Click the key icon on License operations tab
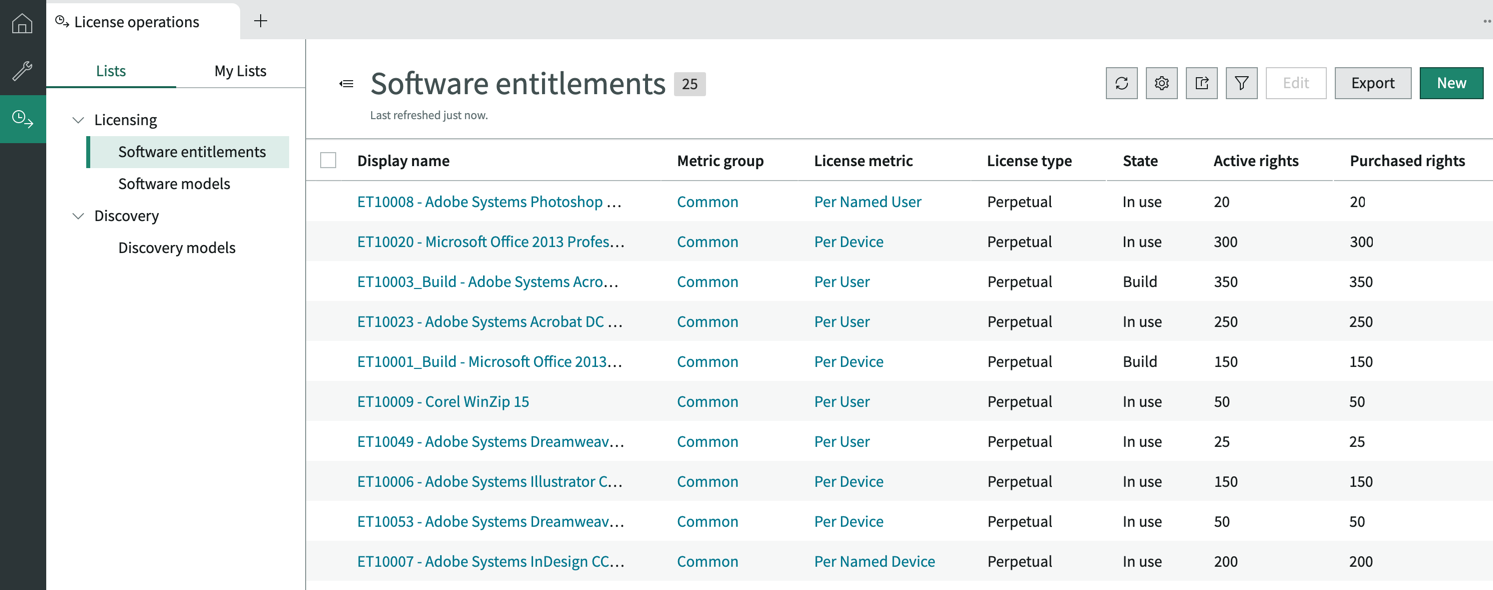The width and height of the screenshot is (1493, 590). (62, 21)
